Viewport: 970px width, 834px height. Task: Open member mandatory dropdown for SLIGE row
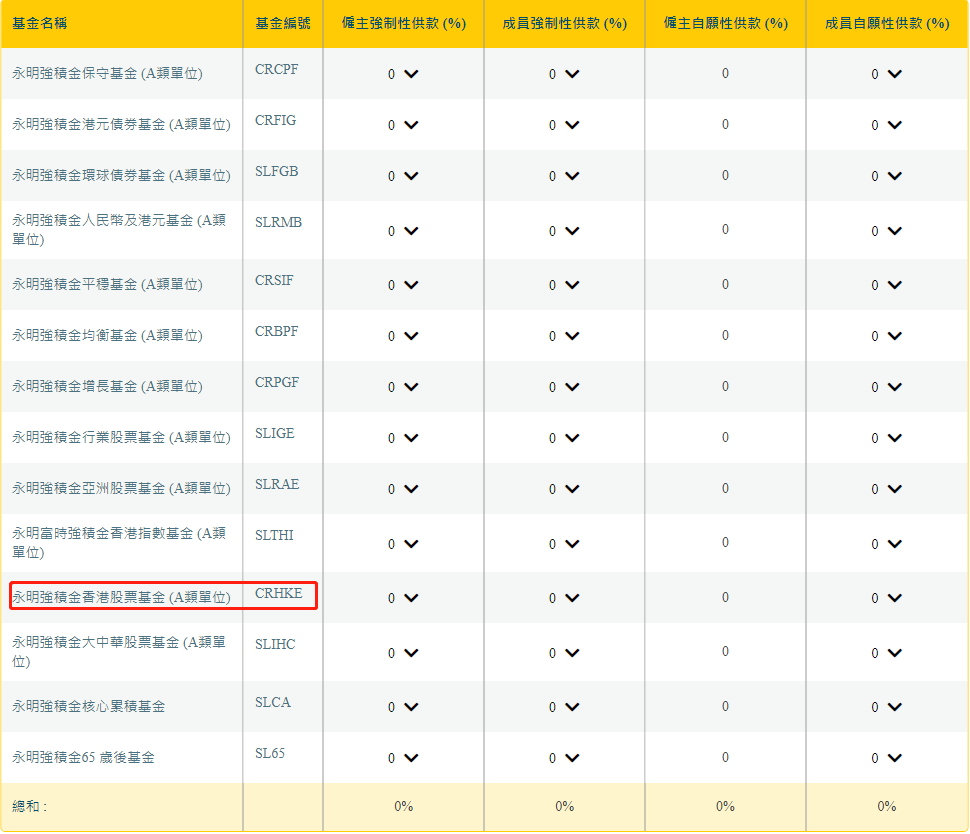click(564, 438)
